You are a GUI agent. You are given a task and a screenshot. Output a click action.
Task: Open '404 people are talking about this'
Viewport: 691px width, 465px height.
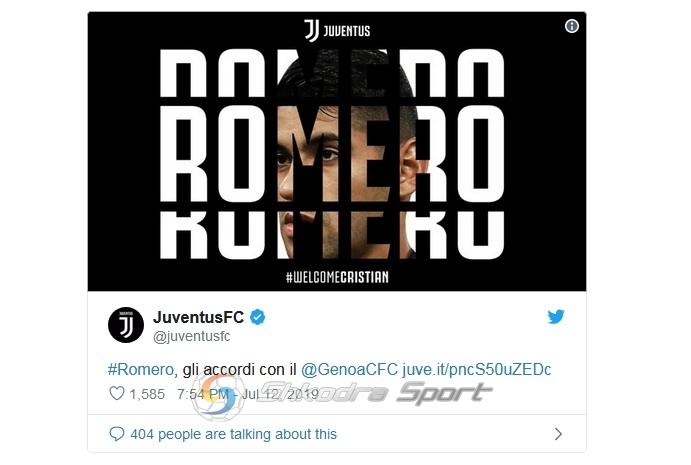pyautogui.click(x=234, y=434)
